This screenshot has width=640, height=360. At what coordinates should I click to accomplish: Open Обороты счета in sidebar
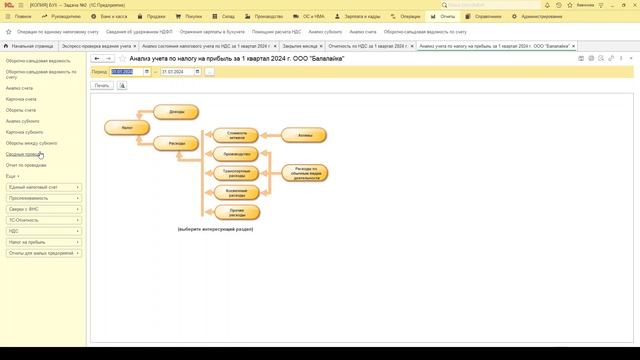click(x=21, y=110)
